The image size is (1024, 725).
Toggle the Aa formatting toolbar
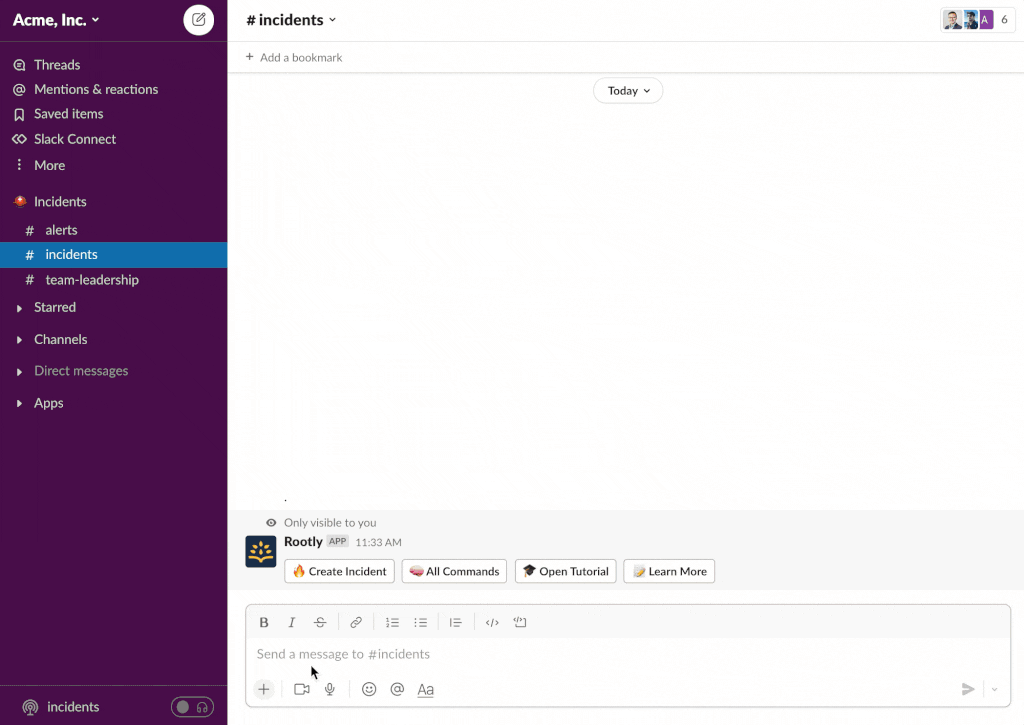[426, 690]
